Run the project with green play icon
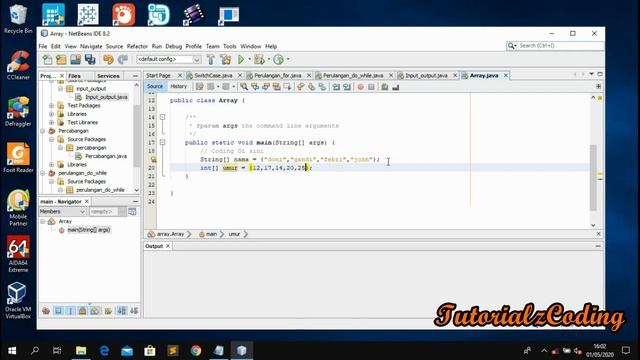Viewport: 640px width, 360px height. tap(241, 60)
